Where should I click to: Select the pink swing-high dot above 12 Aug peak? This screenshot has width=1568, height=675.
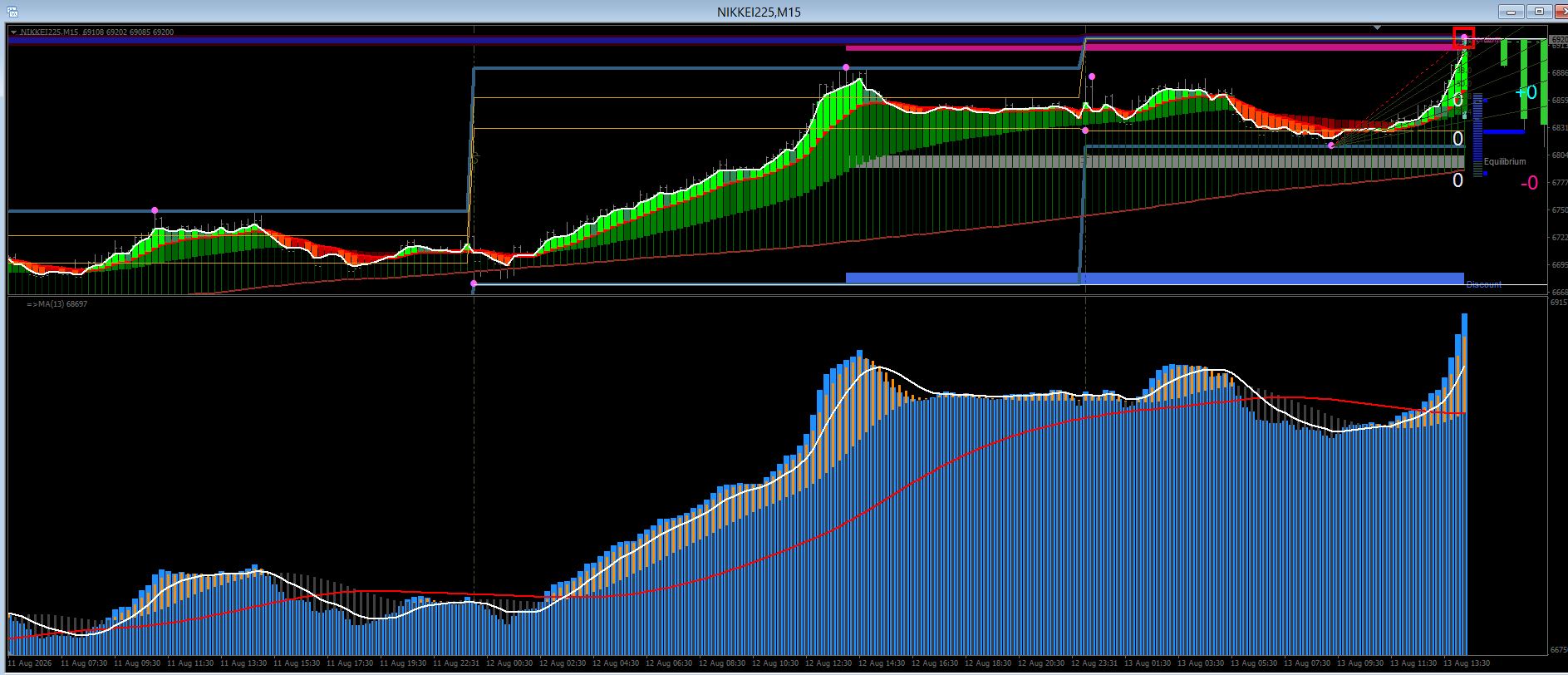846,67
